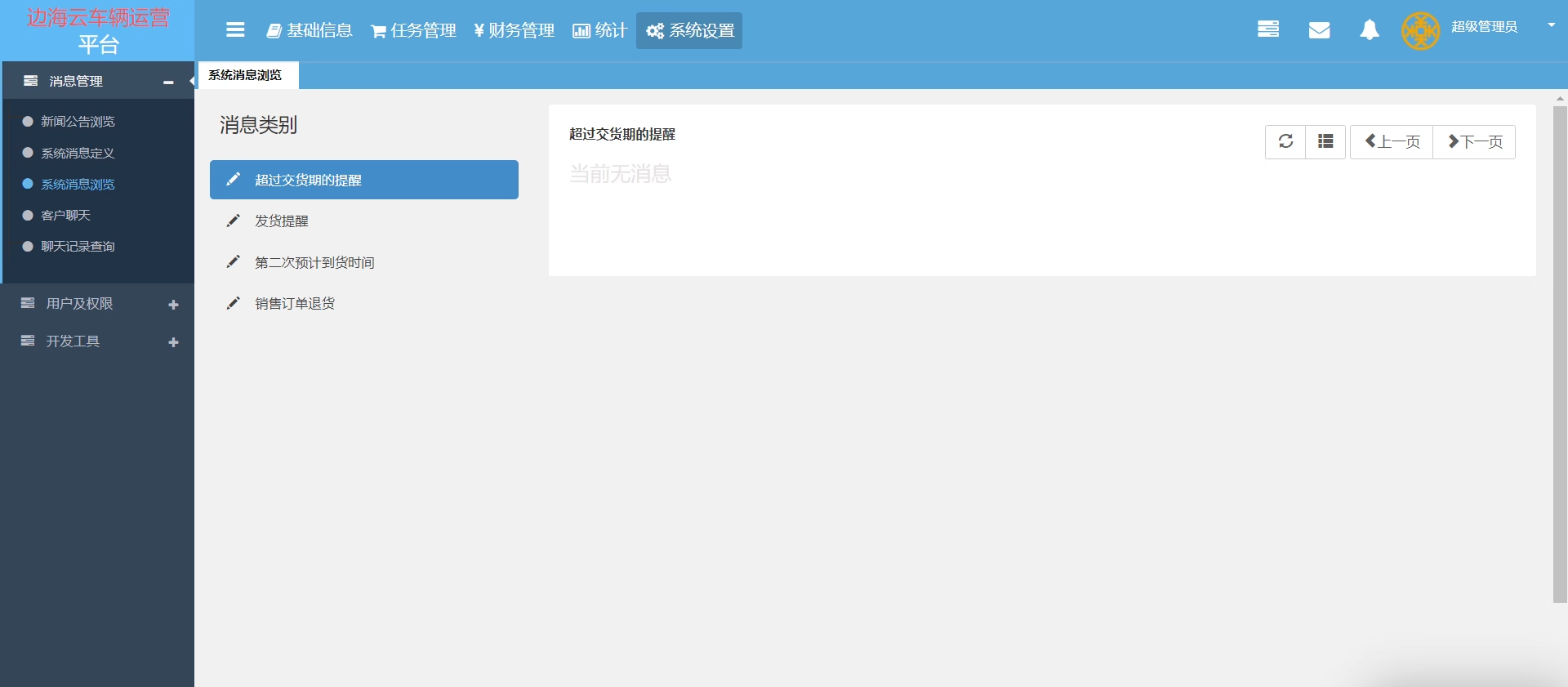Open 聊天记录查询 in the sidebar
Image resolution: width=1568 pixels, height=687 pixels.
(78, 246)
